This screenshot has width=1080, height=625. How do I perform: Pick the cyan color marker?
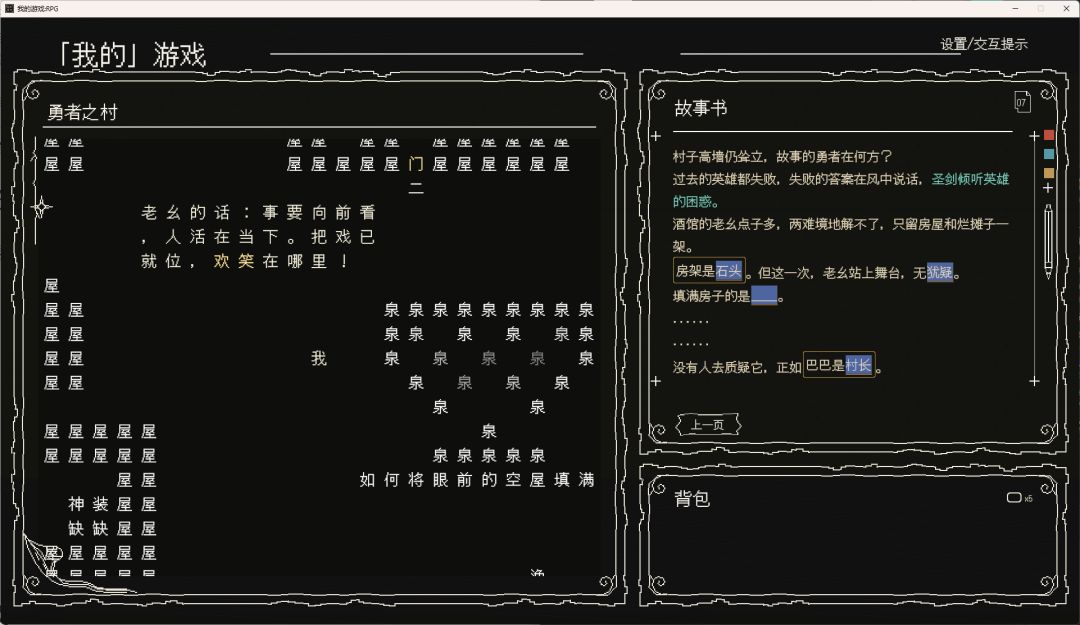click(1049, 154)
